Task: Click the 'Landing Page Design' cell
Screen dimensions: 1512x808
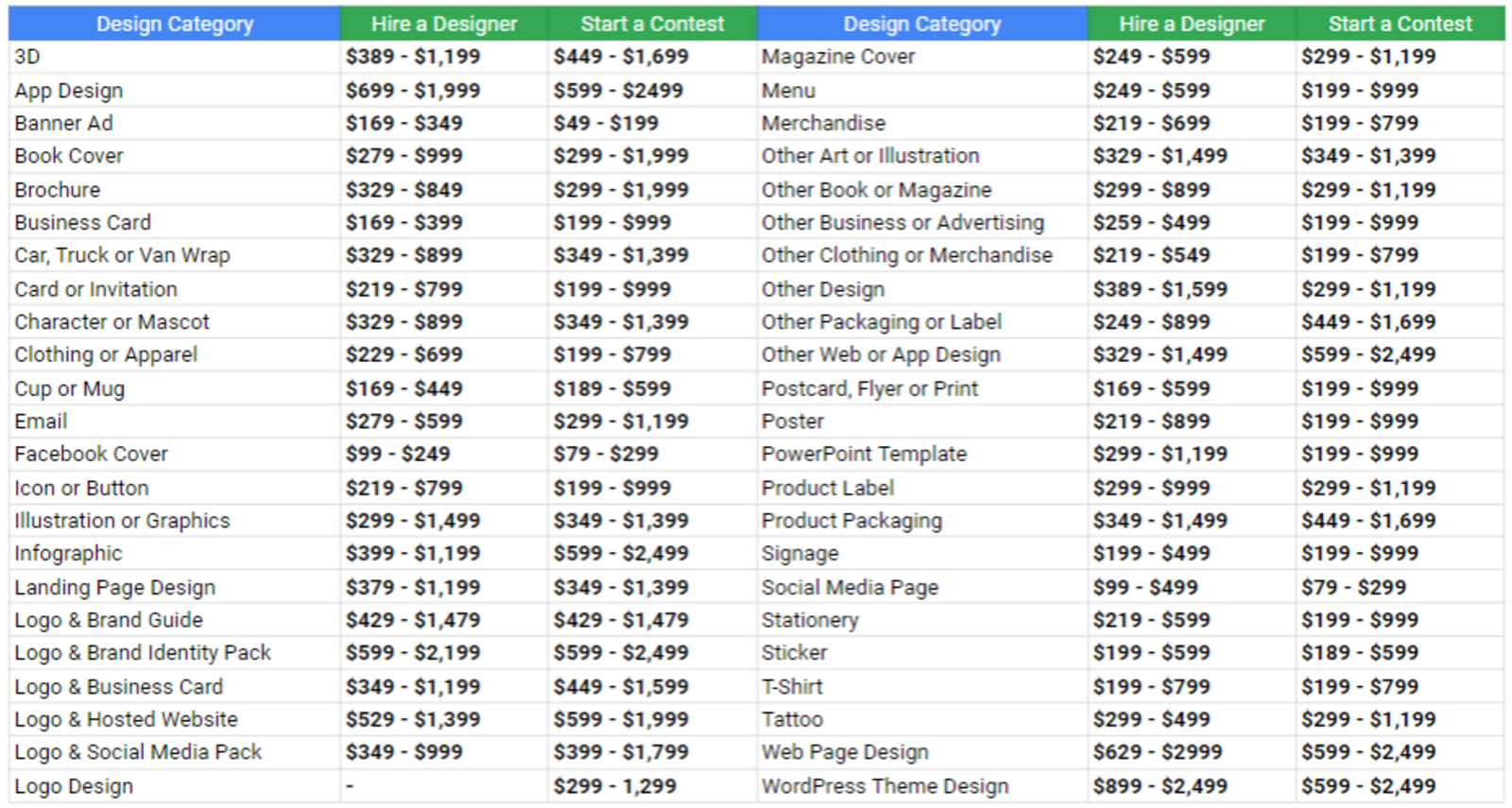Action: [175, 587]
